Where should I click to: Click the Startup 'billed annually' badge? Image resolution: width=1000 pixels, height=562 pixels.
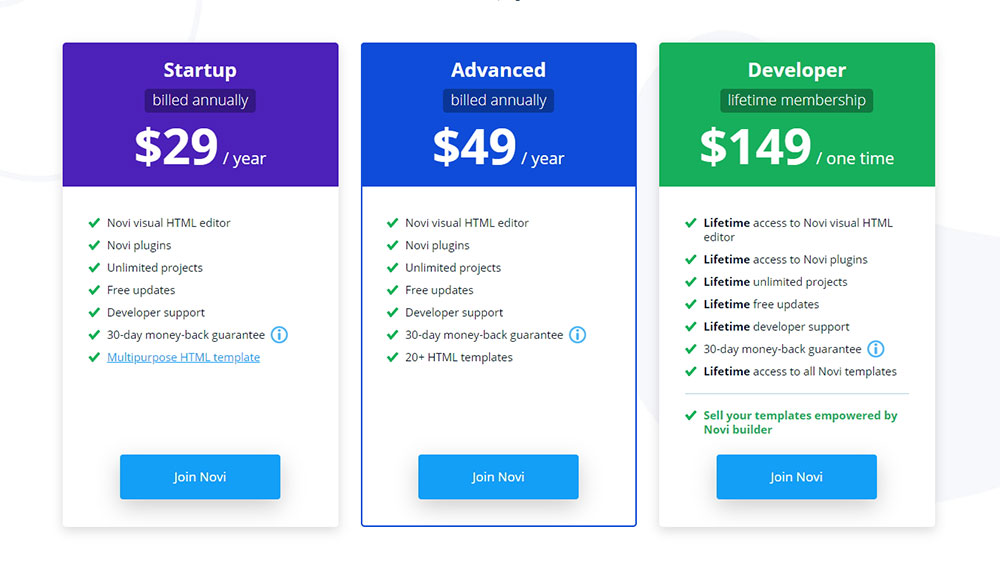click(x=200, y=100)
